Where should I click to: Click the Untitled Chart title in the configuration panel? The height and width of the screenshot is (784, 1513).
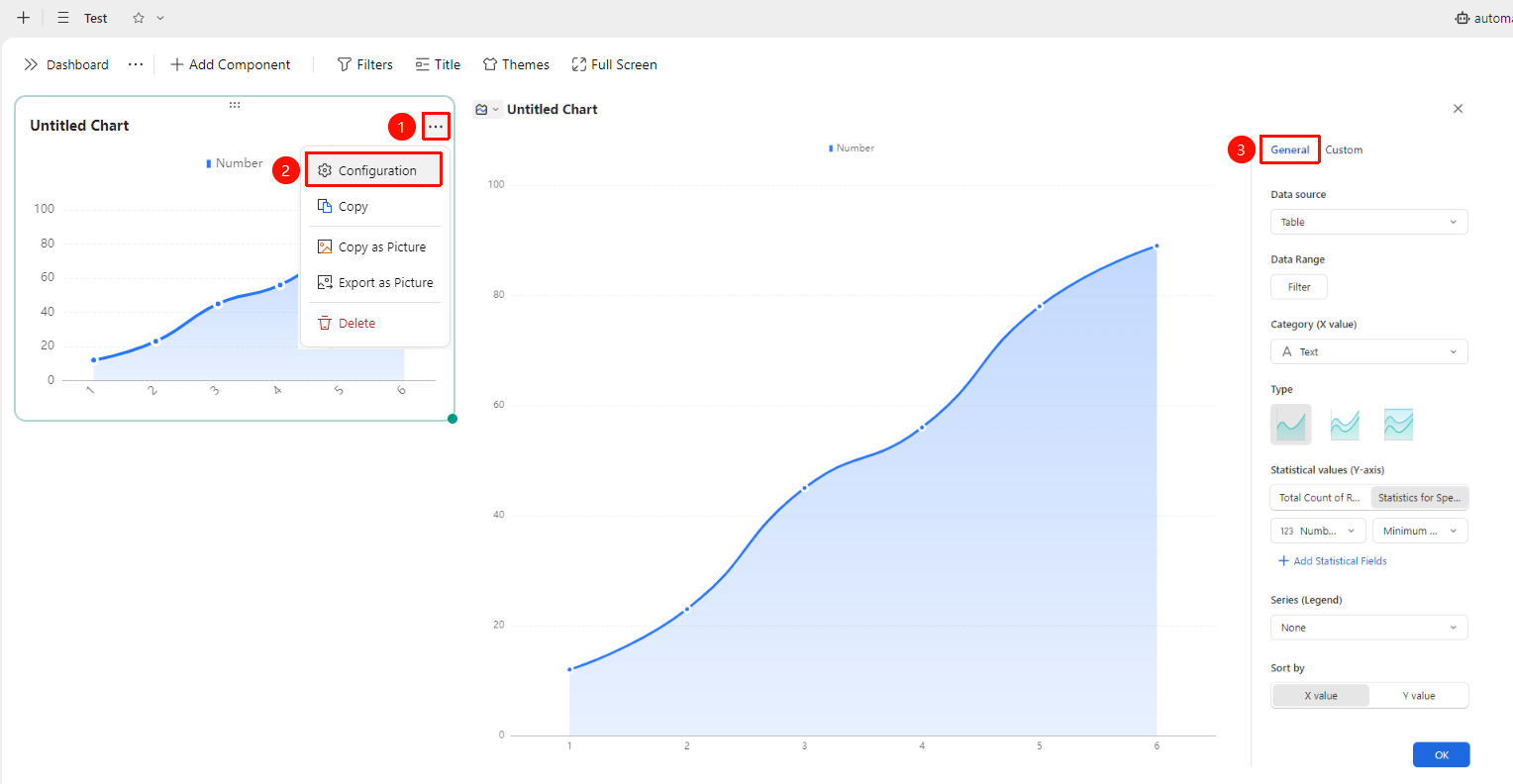pyautogui.click(x=553, y=109)
